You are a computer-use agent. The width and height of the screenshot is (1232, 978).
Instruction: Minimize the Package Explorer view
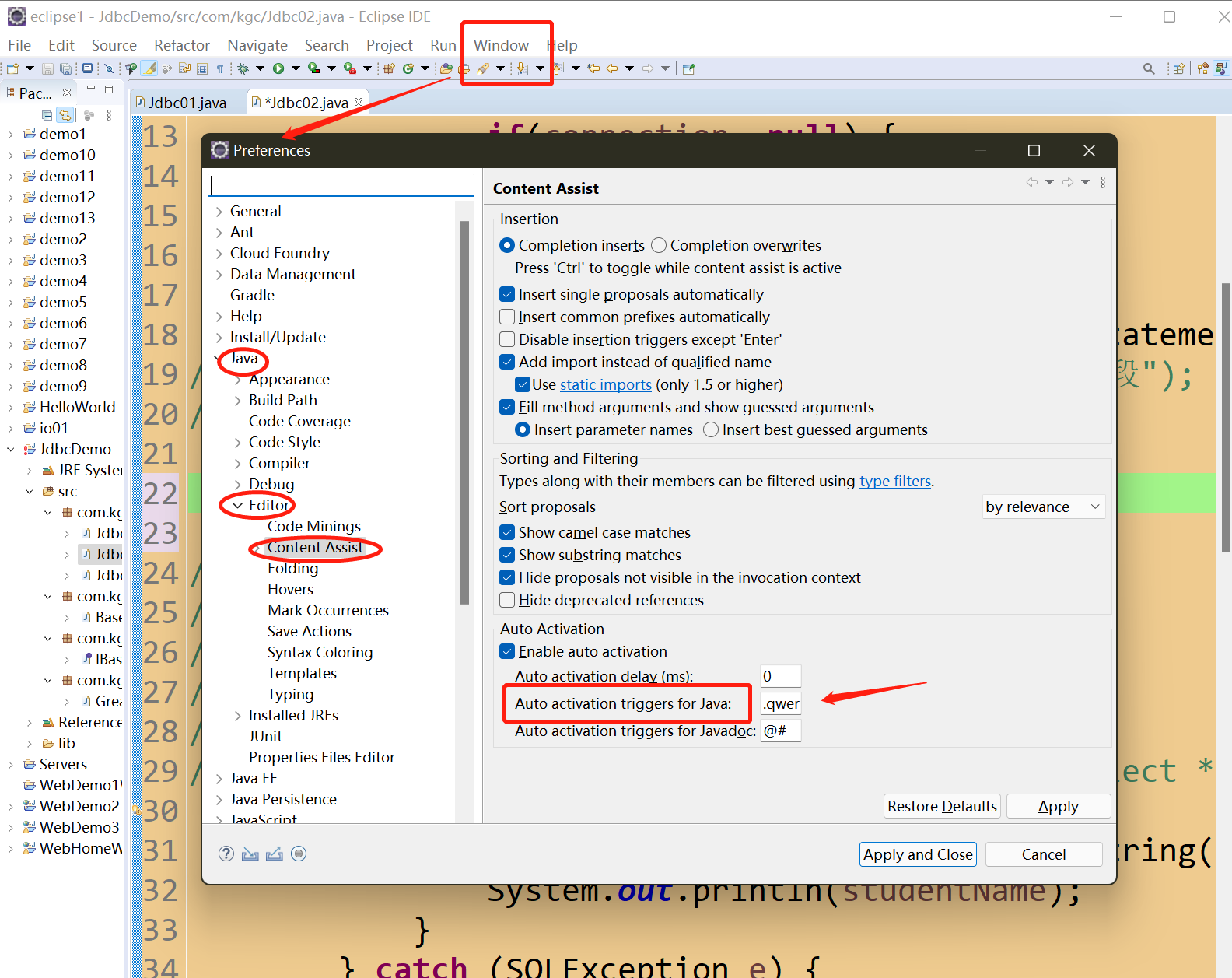(x=91, y=89)
